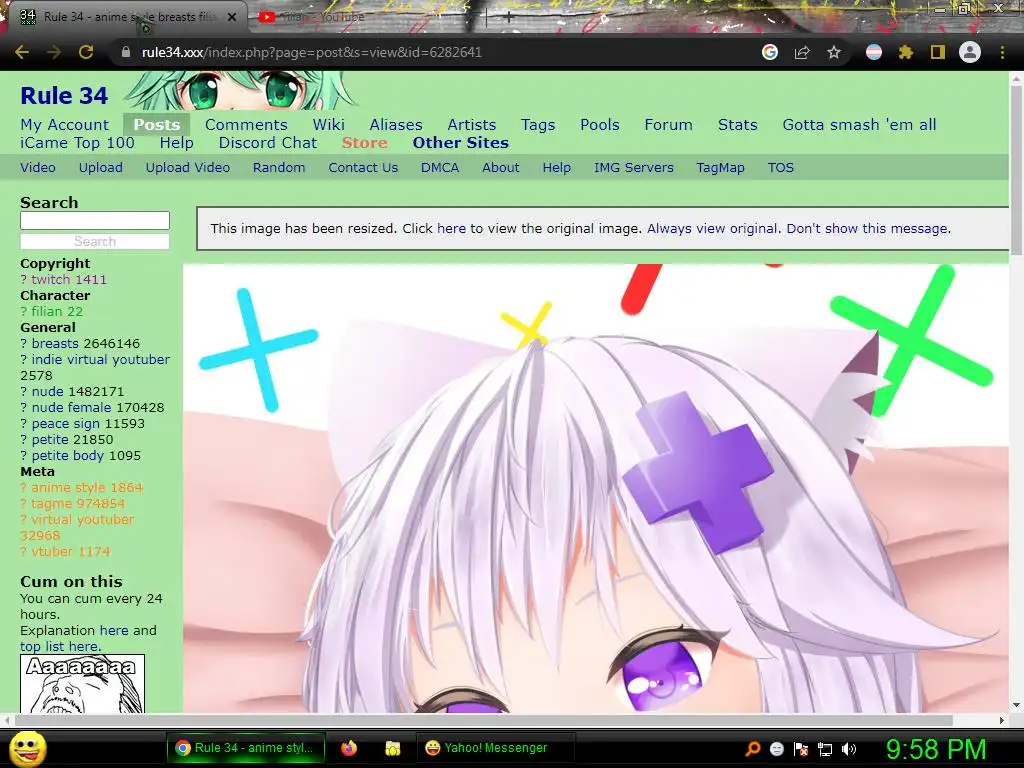
Task: Visit the Forum
Action: (x=668, y=125)
